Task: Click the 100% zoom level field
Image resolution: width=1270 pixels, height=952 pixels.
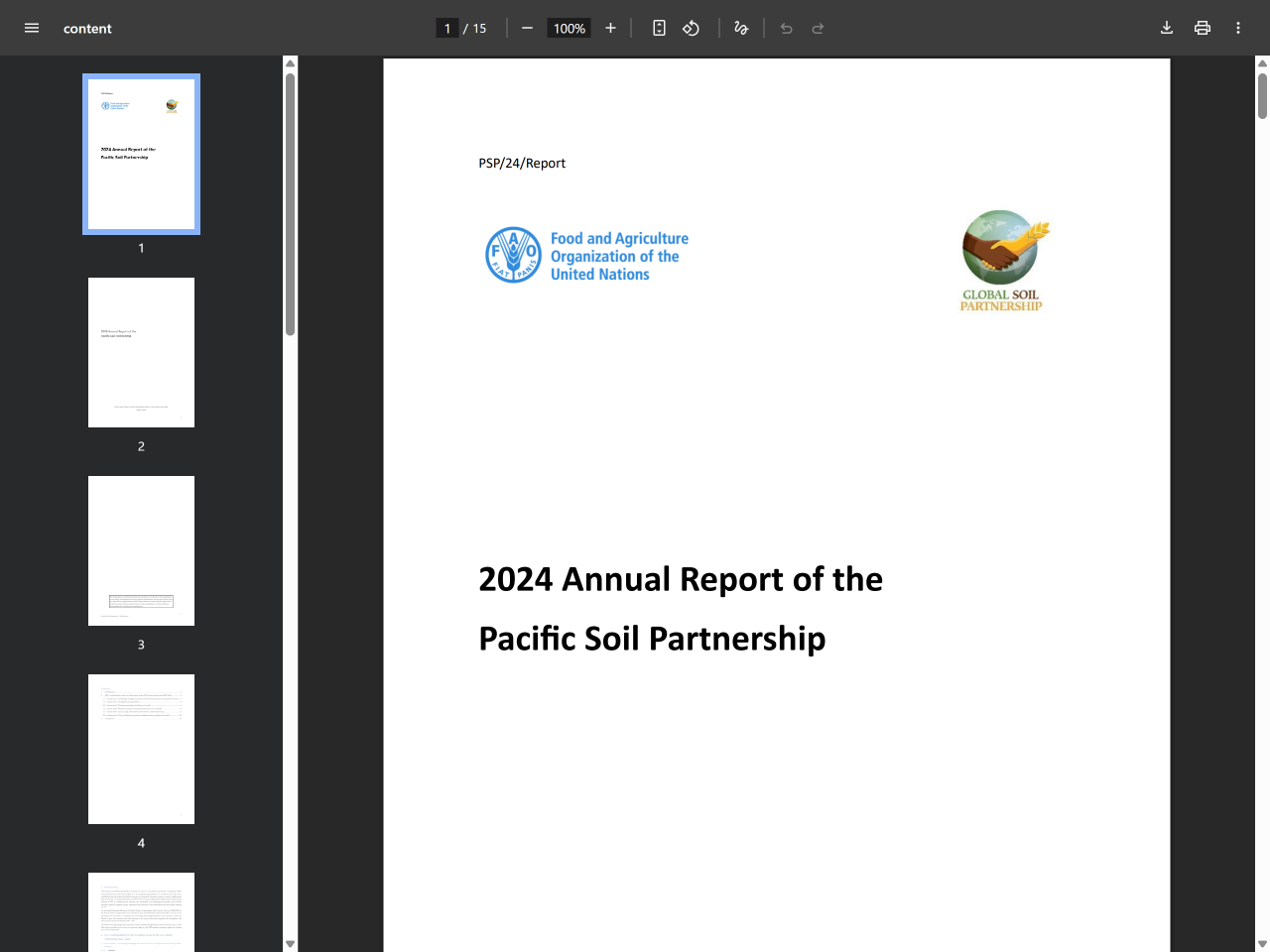Action: pos(570,28)
